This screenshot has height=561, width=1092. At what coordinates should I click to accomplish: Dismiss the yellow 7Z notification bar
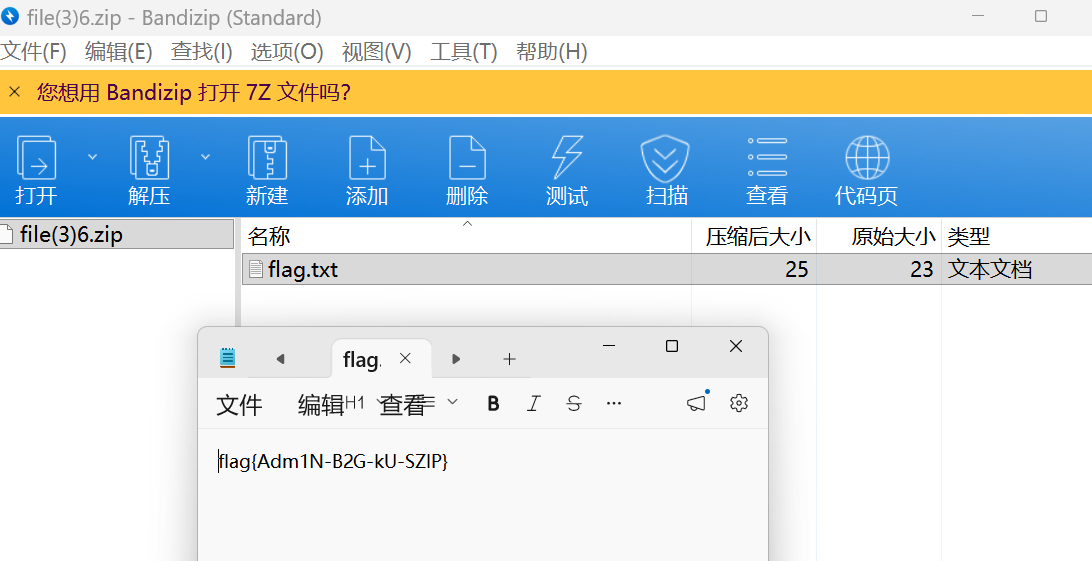pyautogui.click(x=15, y=92)
